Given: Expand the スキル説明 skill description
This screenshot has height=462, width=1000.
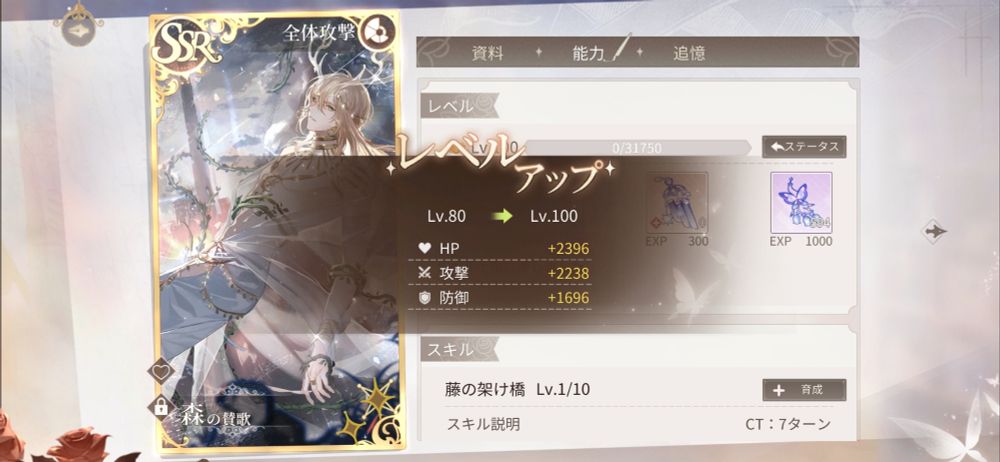Looking at the screenshot, I should 483,424.
